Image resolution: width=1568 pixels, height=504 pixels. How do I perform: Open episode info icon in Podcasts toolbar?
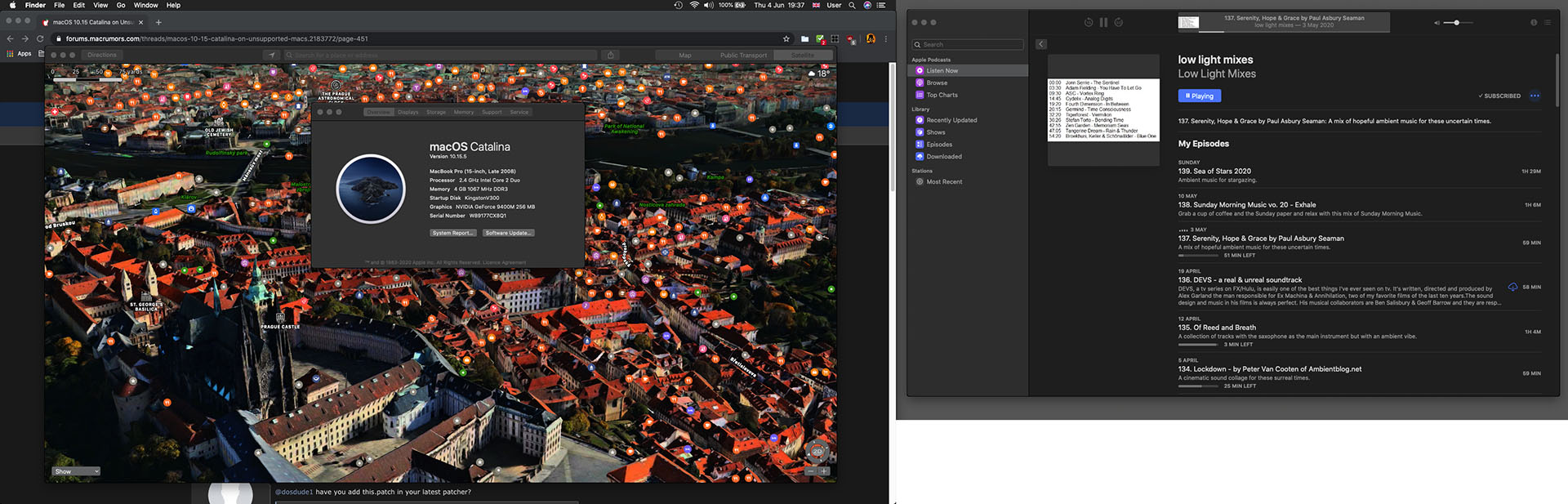1534,23
